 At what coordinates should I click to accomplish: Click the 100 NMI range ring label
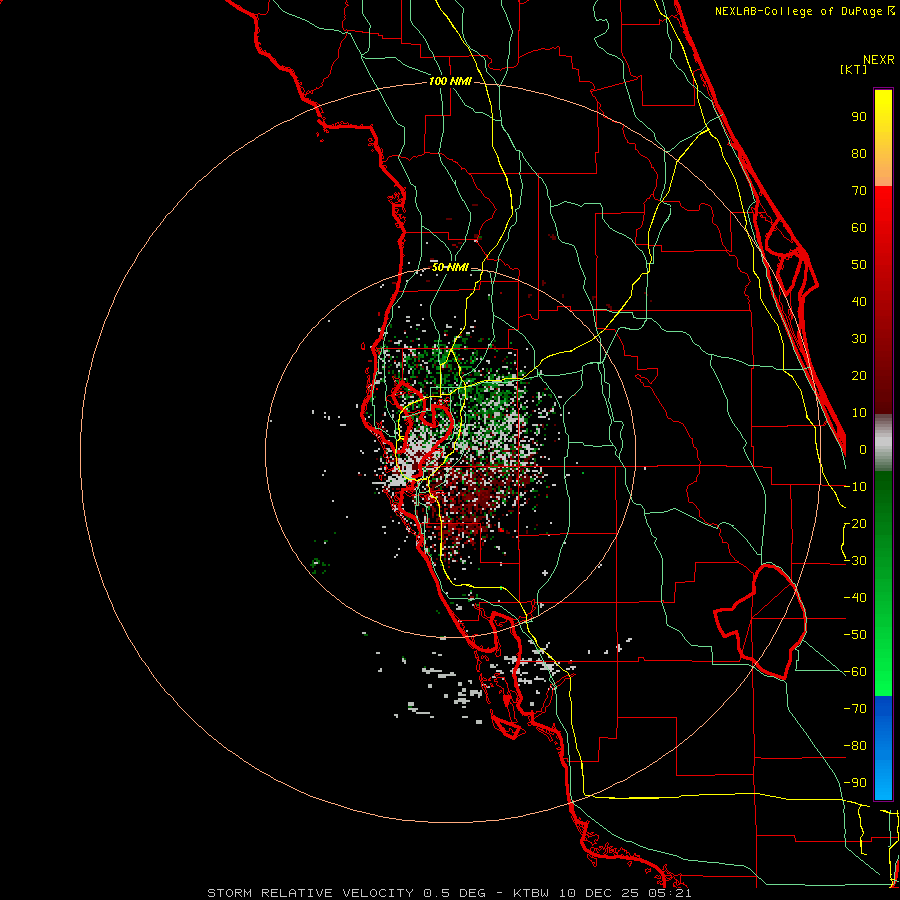[x=450, y=82]
